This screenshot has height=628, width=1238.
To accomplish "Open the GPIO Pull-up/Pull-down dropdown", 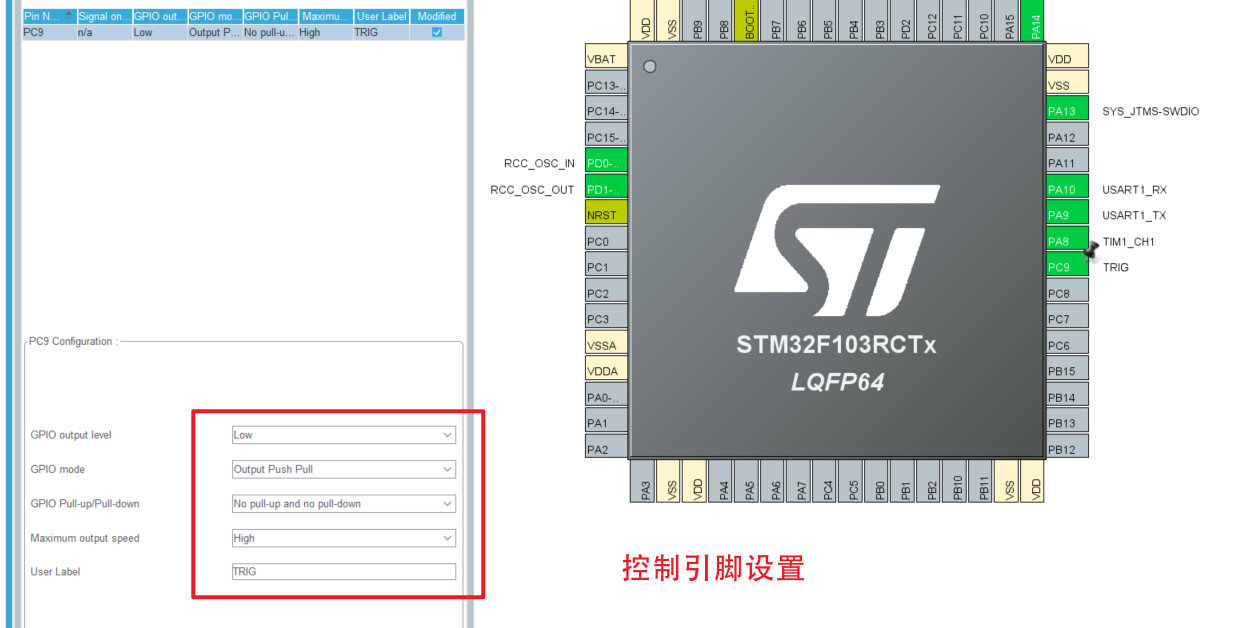I will [343, 504].
